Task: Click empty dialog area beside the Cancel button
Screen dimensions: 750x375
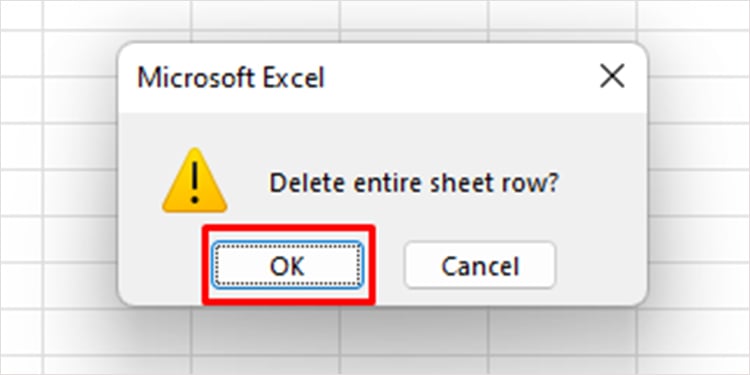Action: pyautogui.click(x=600, y=265)
